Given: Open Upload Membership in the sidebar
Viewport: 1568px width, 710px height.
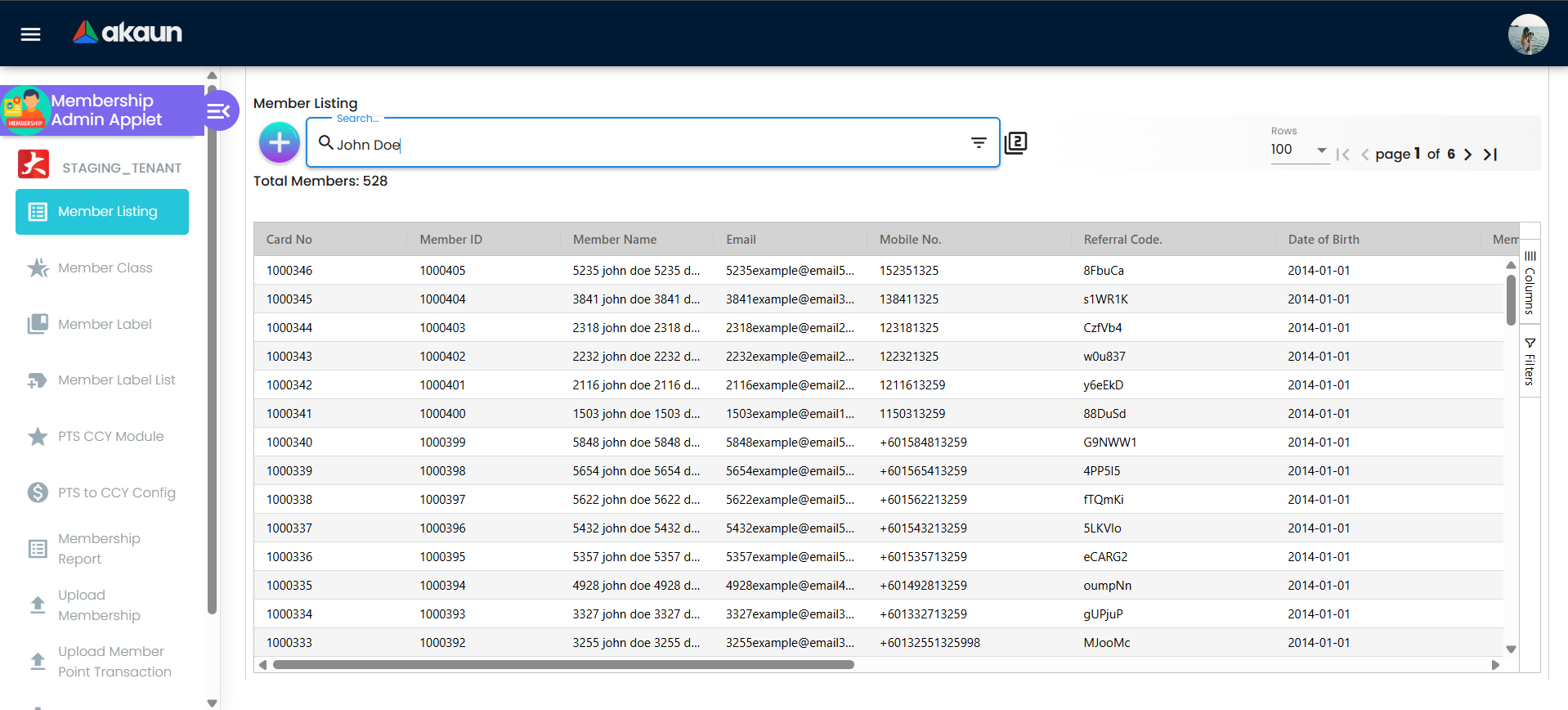Looking at the screenshot, I should 102,605.
